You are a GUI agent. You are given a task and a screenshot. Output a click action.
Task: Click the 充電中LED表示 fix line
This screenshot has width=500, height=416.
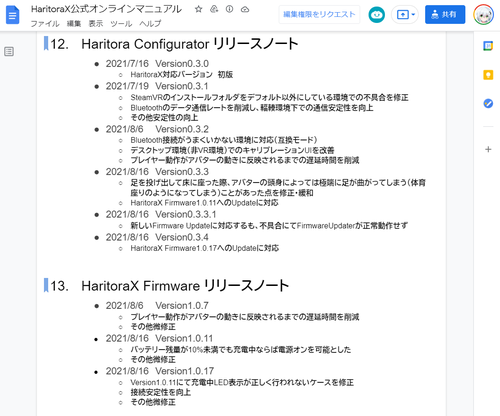242,382
